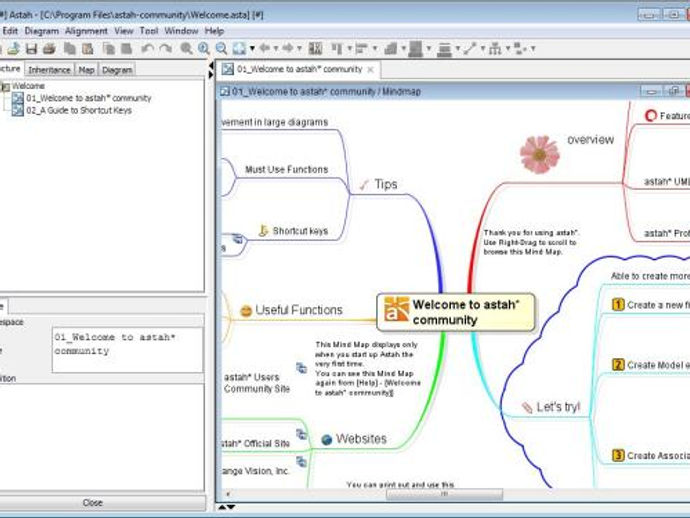Screen dimensions: 690x518
Task: Click the Forward navigation arrow icon
Action: click(x=288, y=48)
